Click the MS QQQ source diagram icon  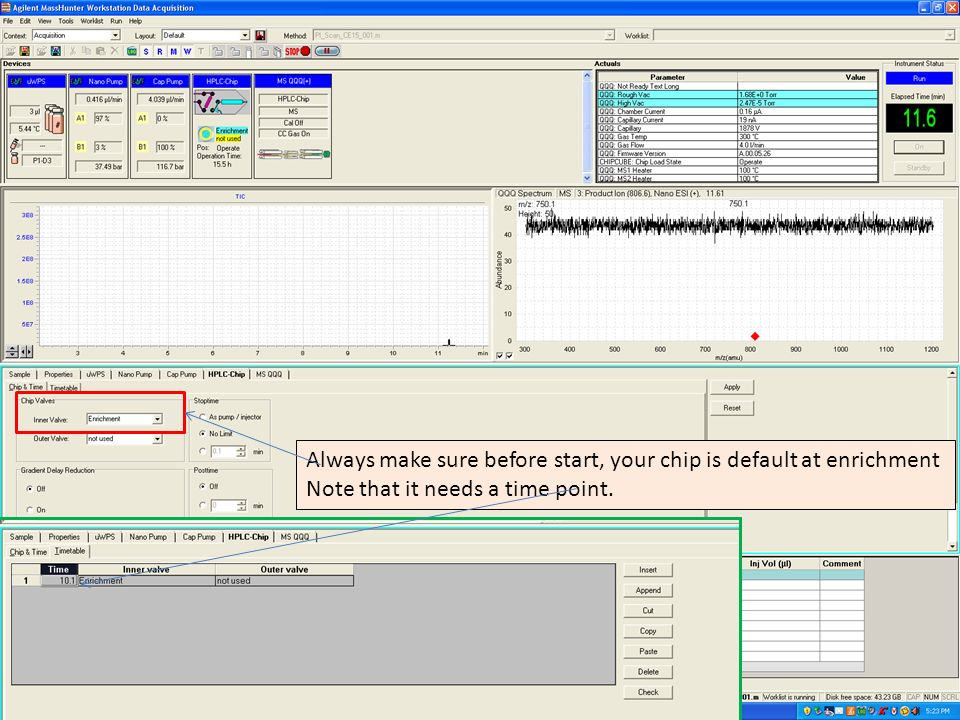294,154
